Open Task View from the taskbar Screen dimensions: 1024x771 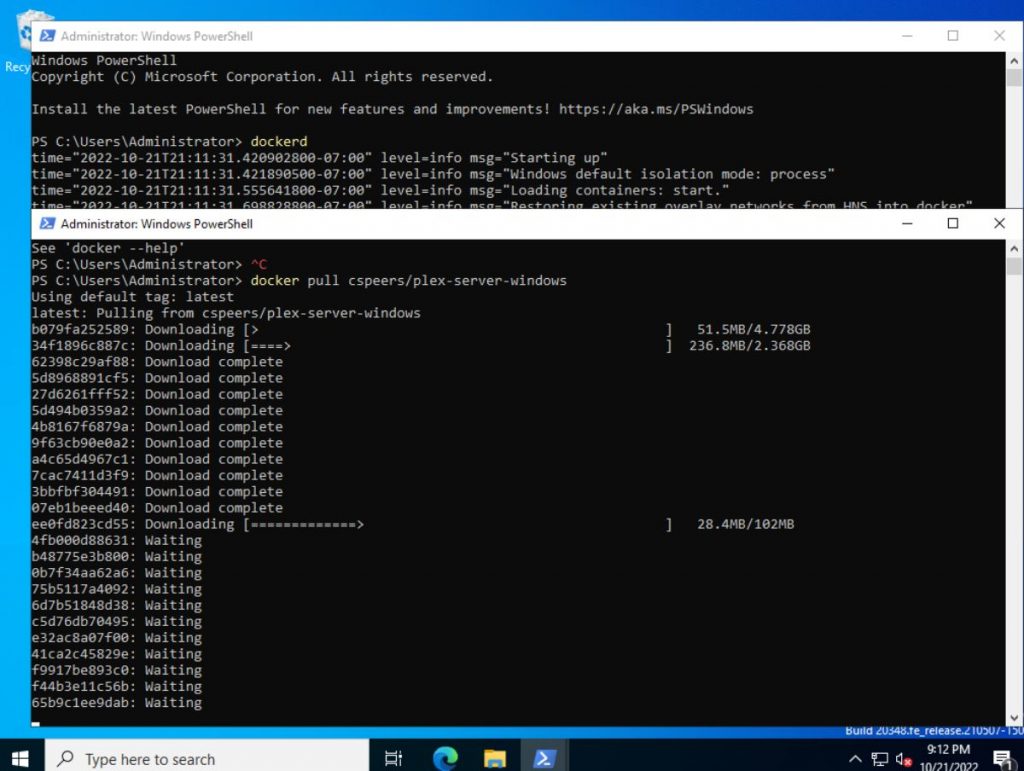(392, 757)
